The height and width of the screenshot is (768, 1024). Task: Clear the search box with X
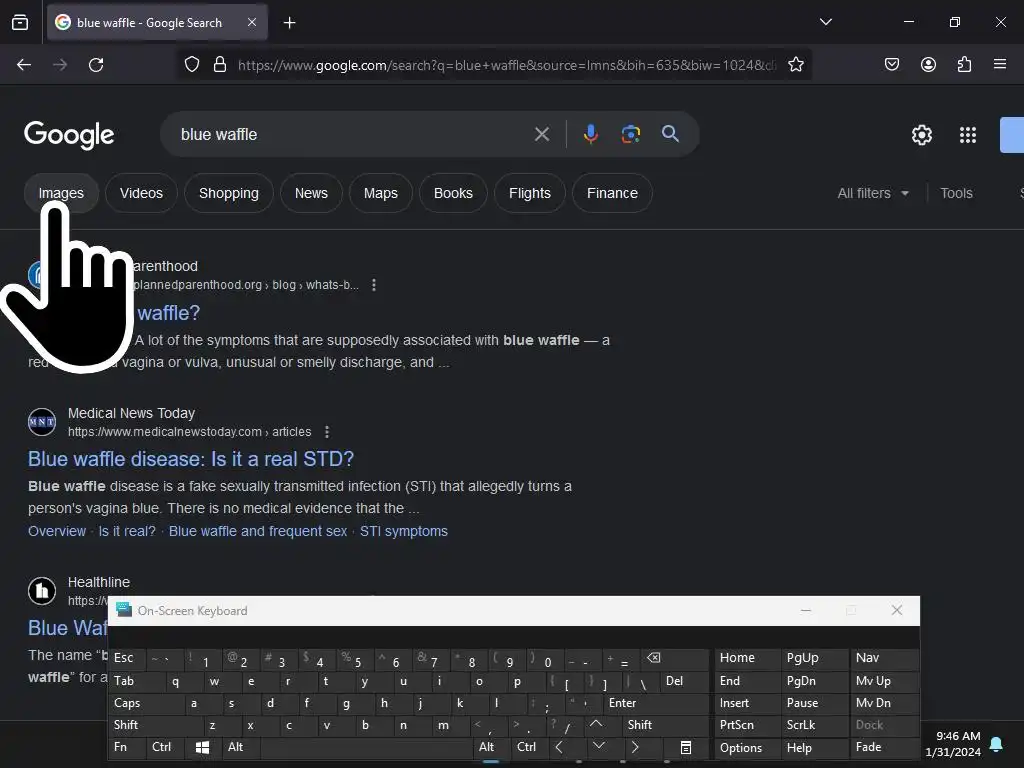[542, 135]
